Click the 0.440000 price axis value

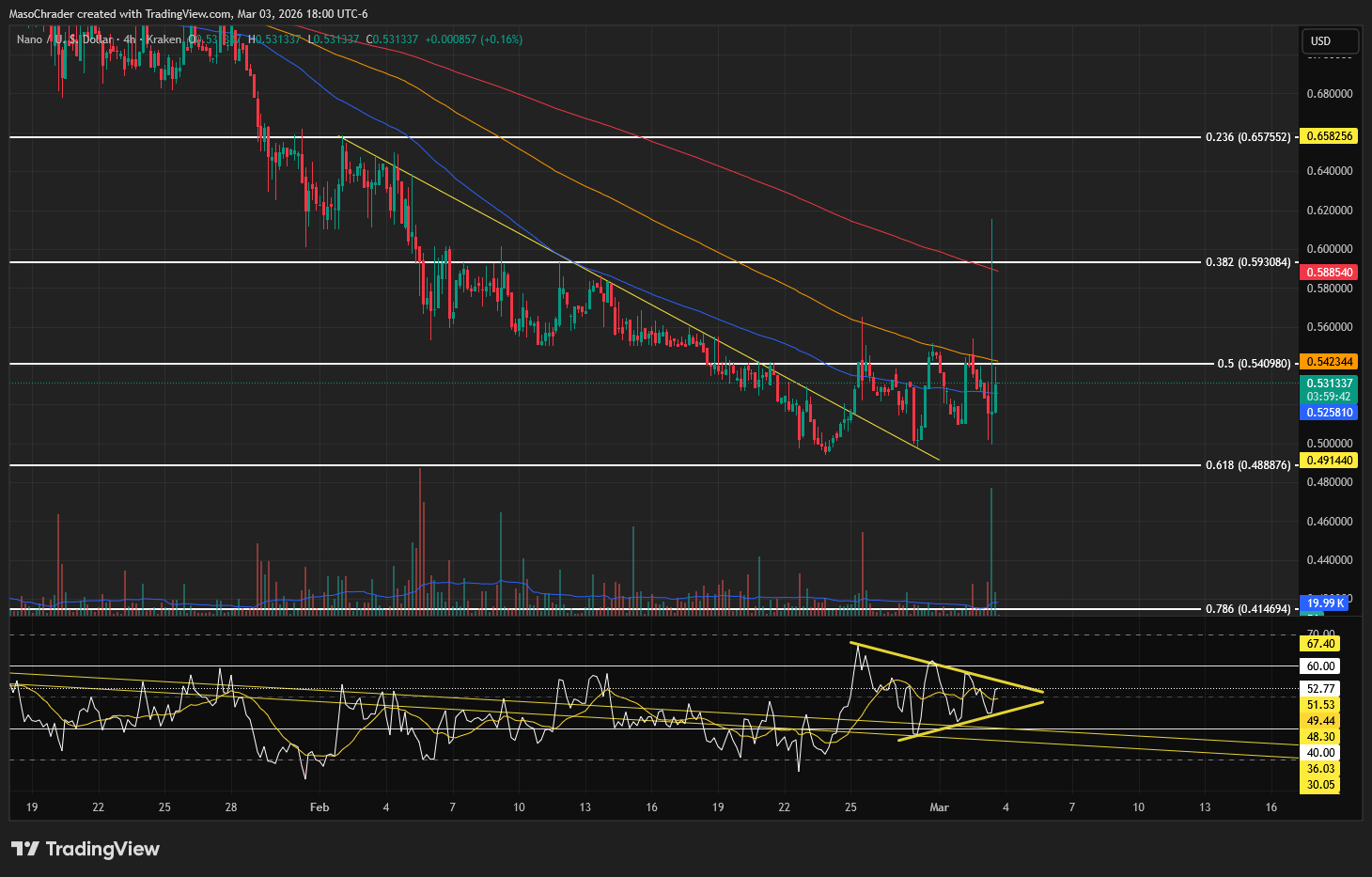coord(1329,560)
